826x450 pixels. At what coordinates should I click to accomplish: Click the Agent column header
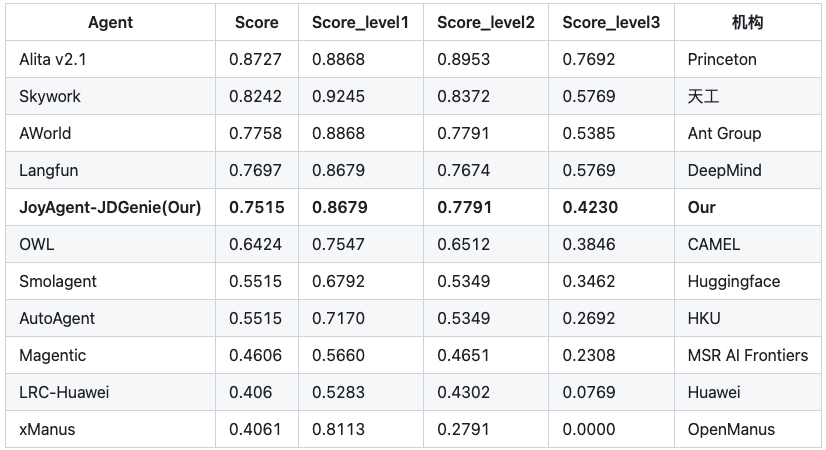point(110,22)
